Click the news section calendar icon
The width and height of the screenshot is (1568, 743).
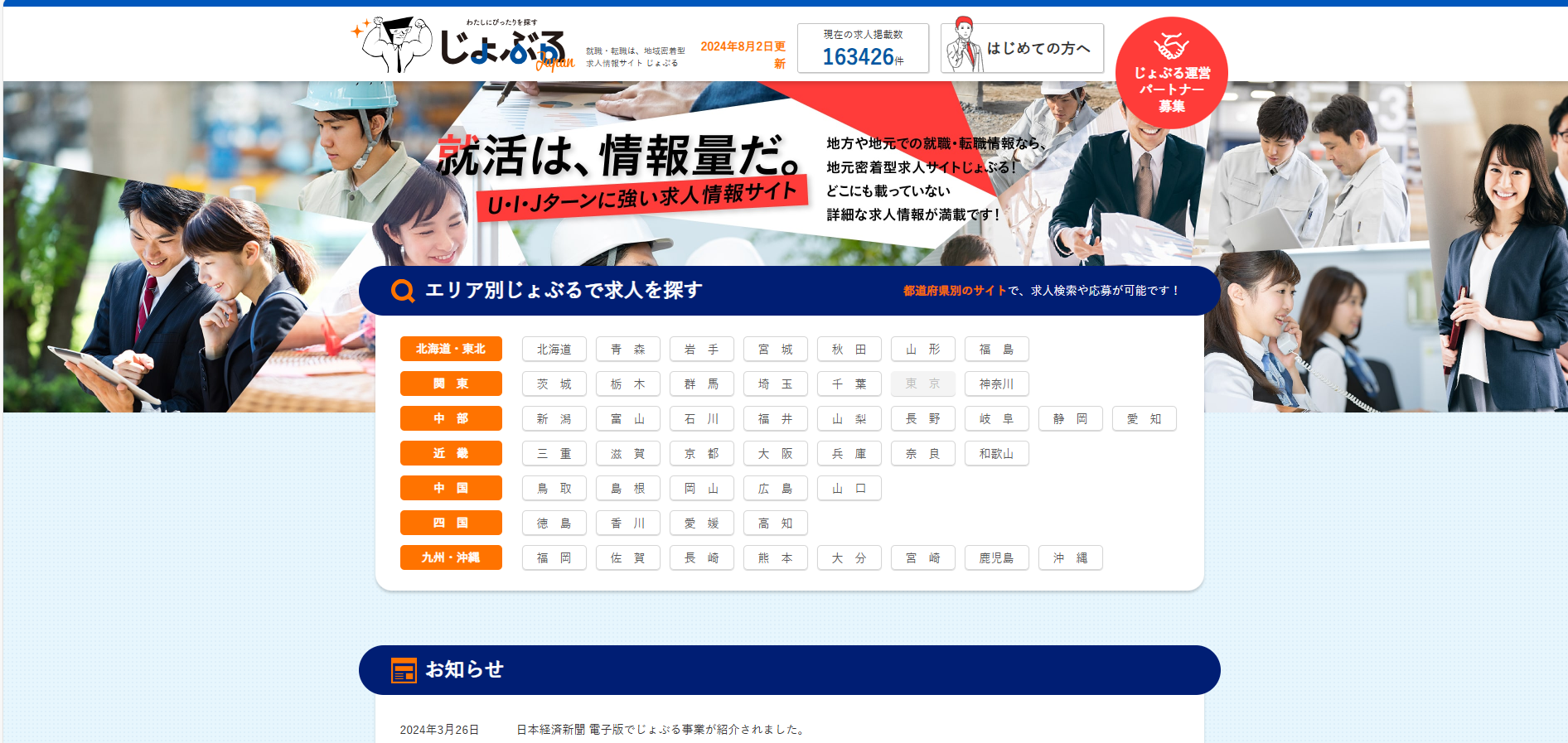404,670
